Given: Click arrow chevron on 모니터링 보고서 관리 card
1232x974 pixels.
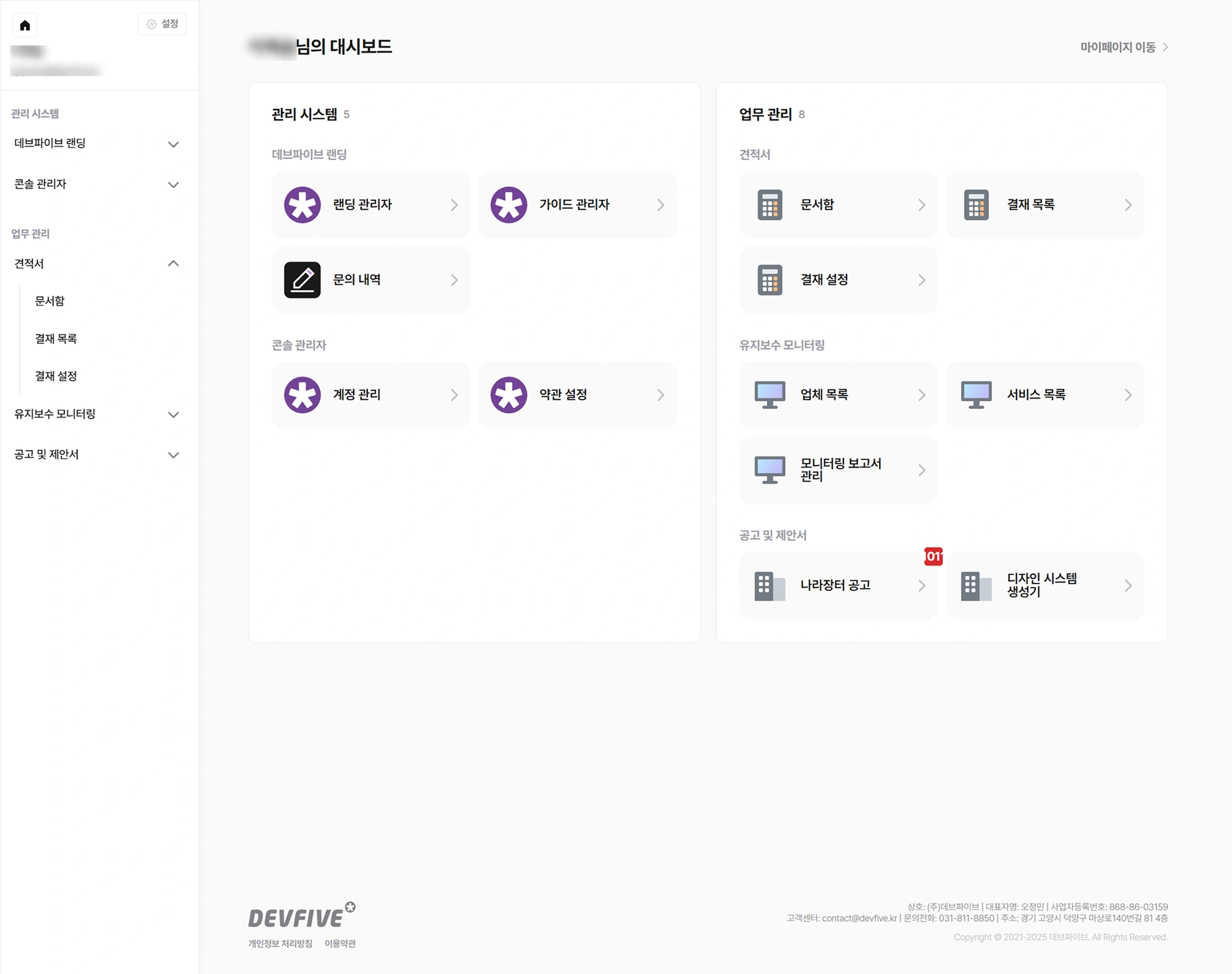Looking at the screenshot, I should click(922, 470).
